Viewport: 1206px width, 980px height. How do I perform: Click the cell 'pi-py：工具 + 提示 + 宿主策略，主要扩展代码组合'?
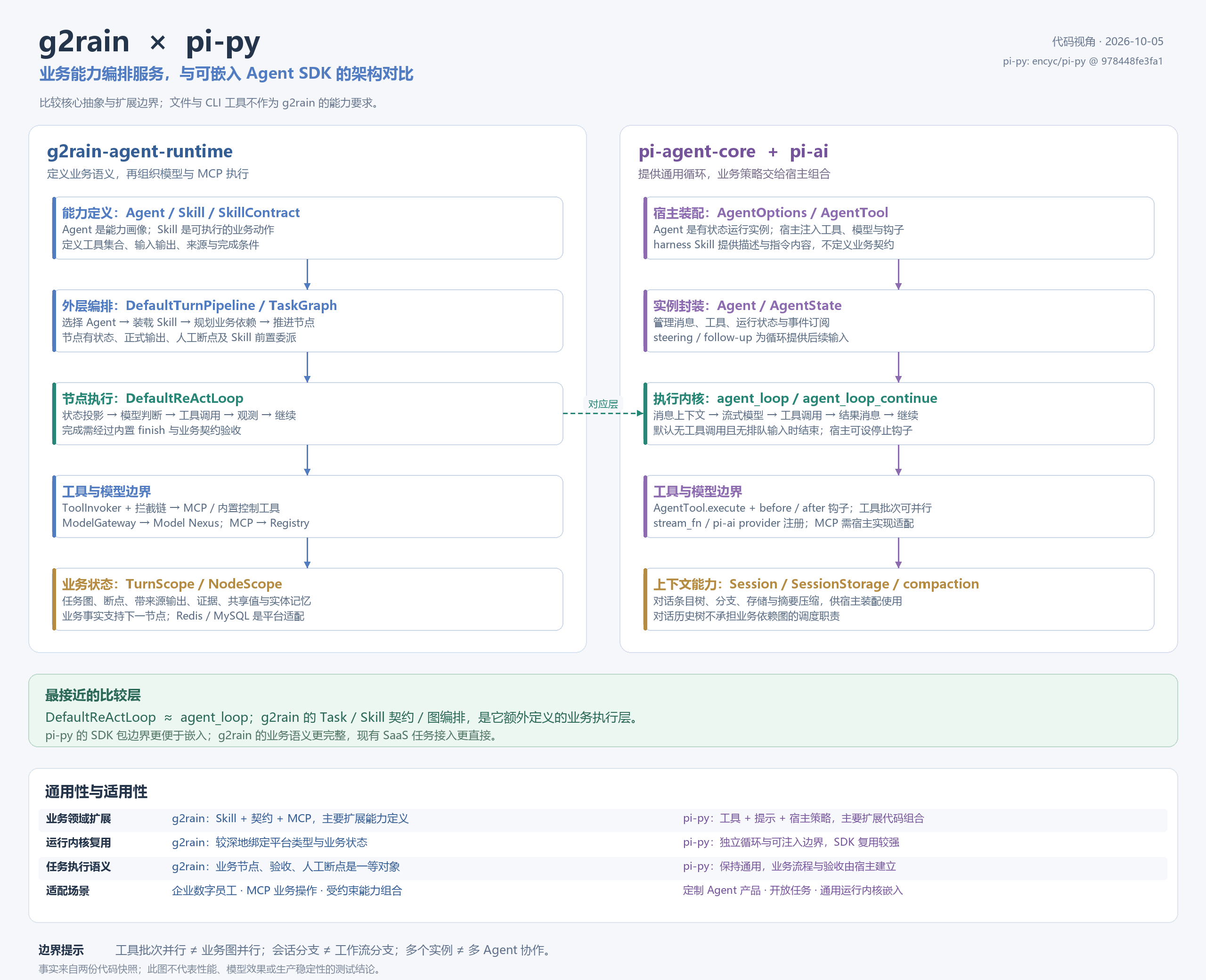[804, 818]
